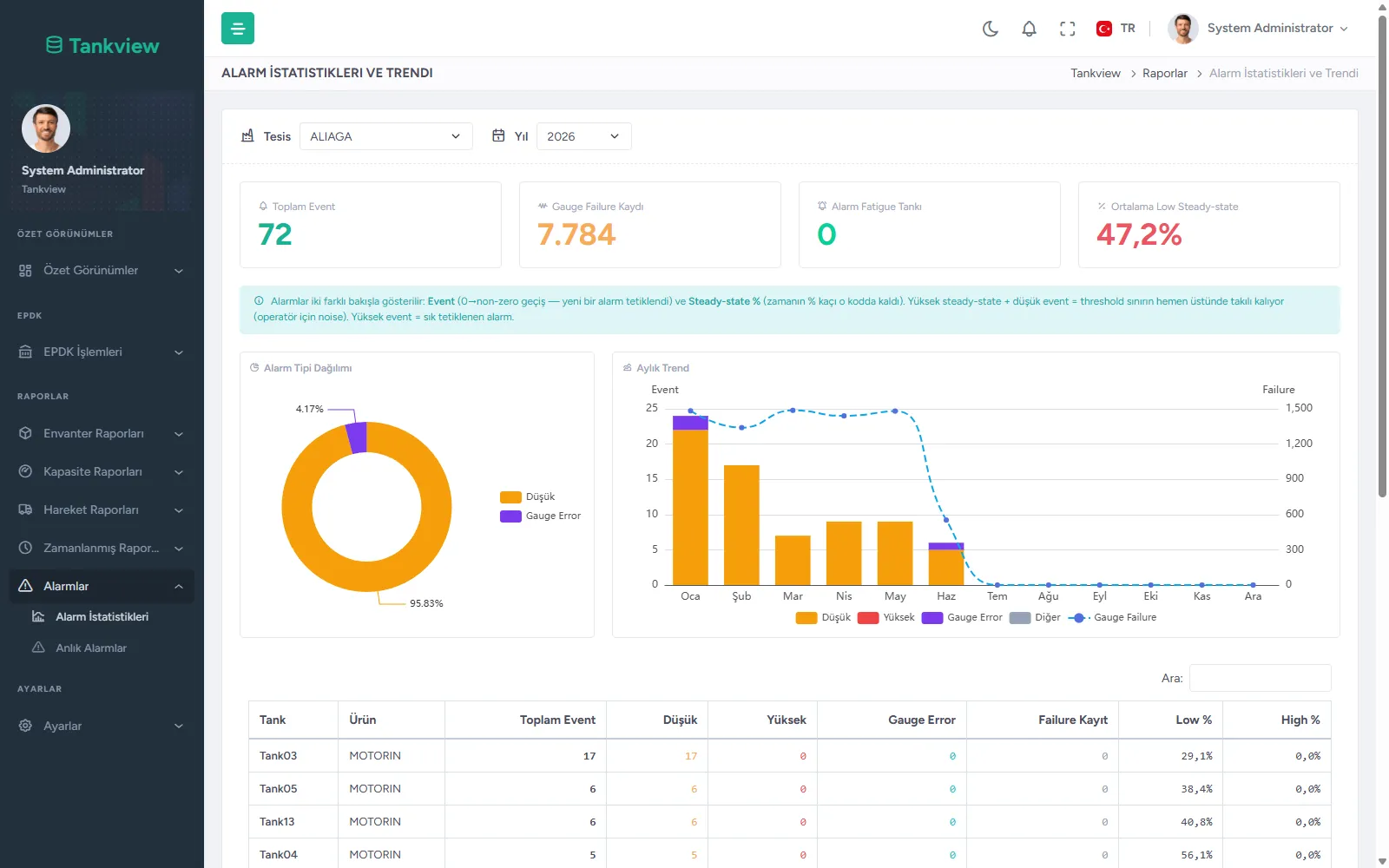Image resolution: width=1389 pixels, height=868 pixels.
Task: Click the Alarmlar warning triangle icon
Action: point(25,586)
